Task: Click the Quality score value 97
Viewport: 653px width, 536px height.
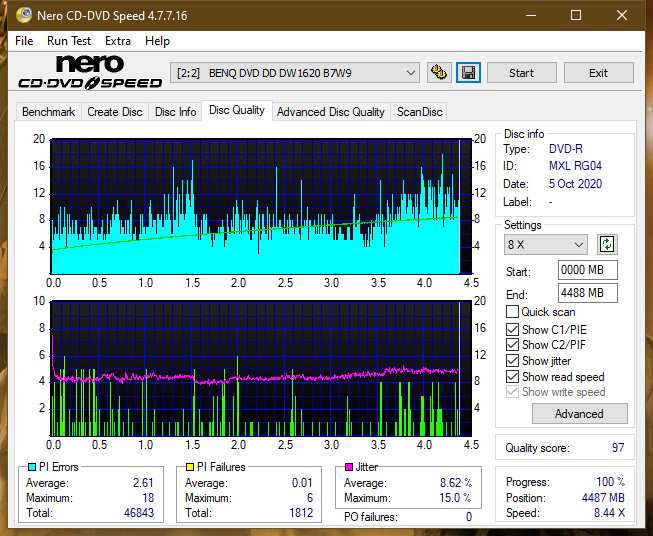Action: pos(618,448)
